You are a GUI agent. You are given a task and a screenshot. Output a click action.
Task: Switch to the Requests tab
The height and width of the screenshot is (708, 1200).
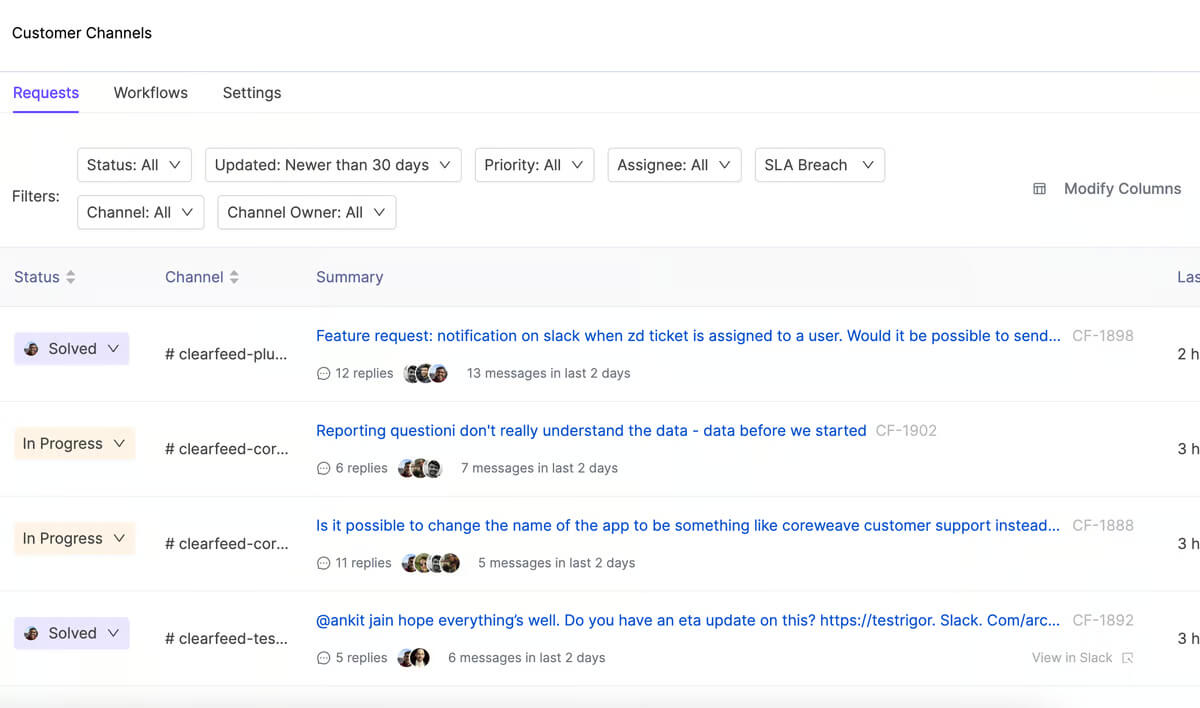[46, 93]
